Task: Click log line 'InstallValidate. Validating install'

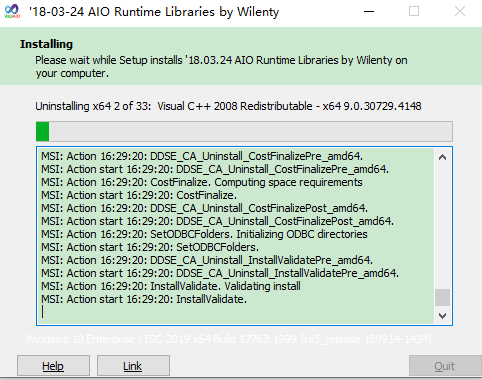Action: (x=171, y=286)
